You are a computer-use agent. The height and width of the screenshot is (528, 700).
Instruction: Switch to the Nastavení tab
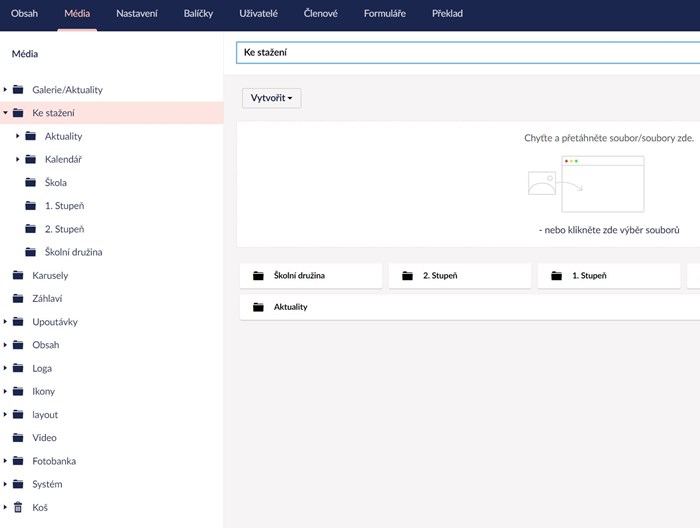point(136,13)
